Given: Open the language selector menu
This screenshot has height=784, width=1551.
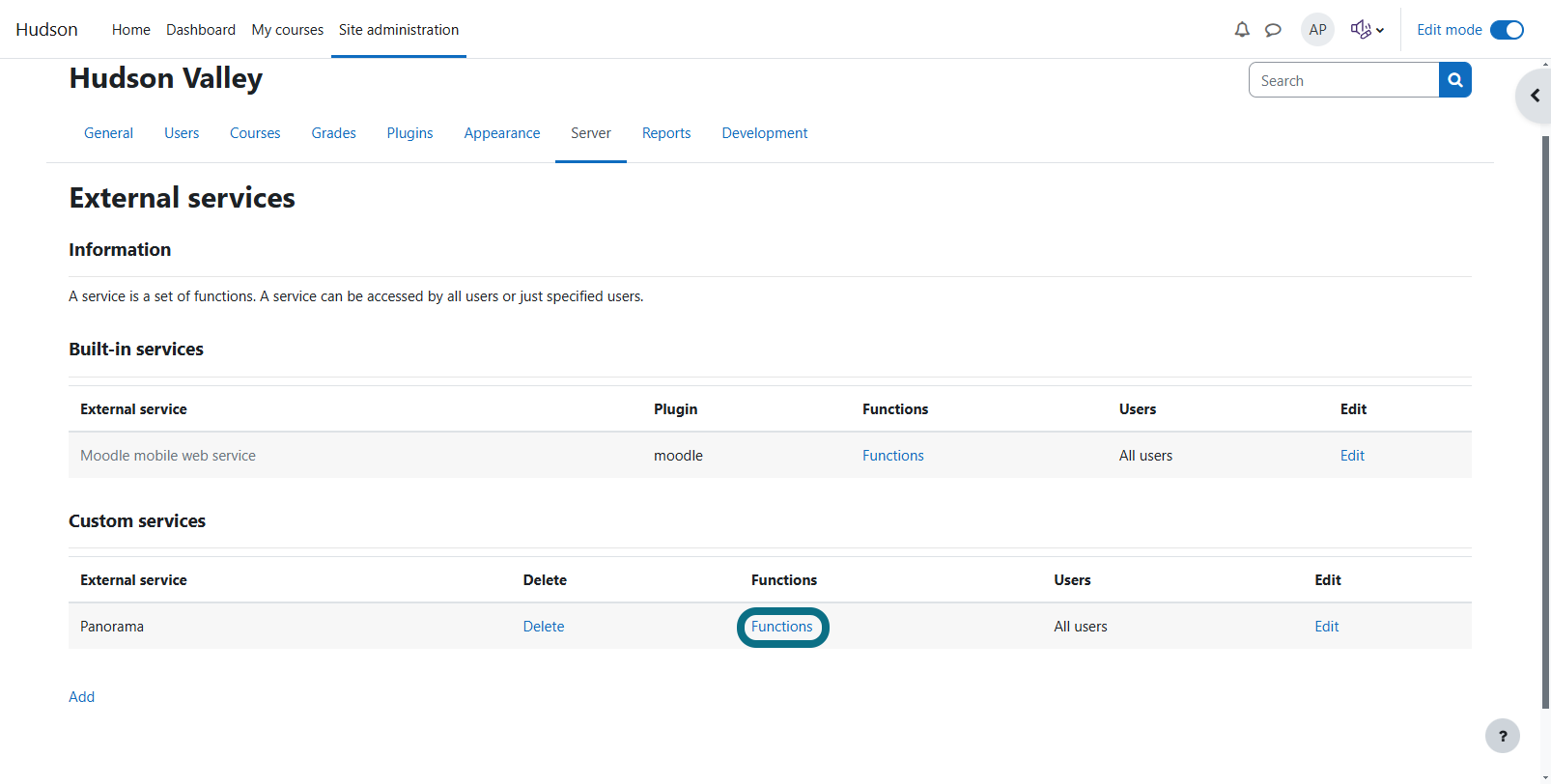Looking at the screenshot, I should pyautogui.click(x=1367, y=30).
